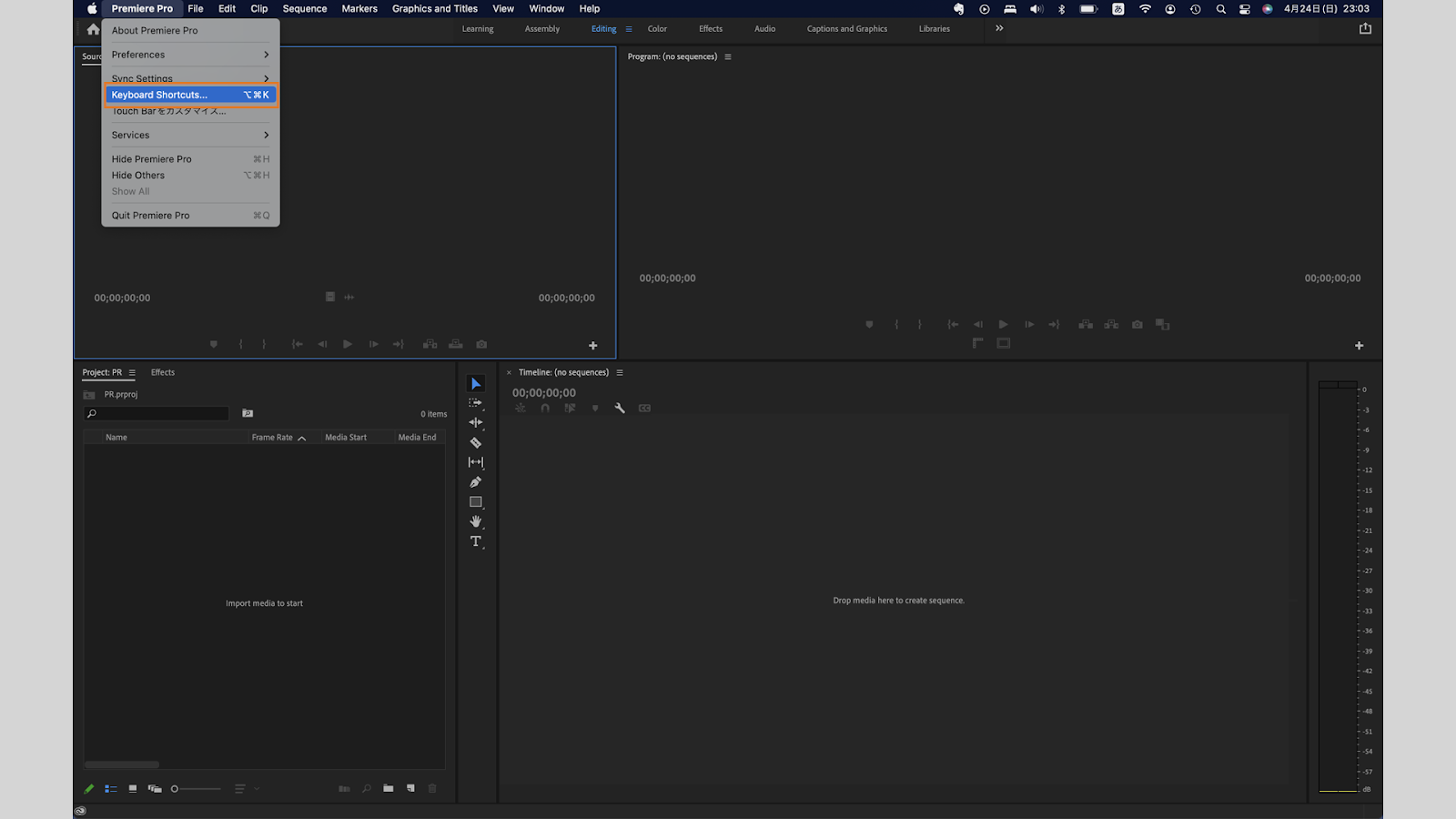Select the Pen tool

click(x=476, y=482)
